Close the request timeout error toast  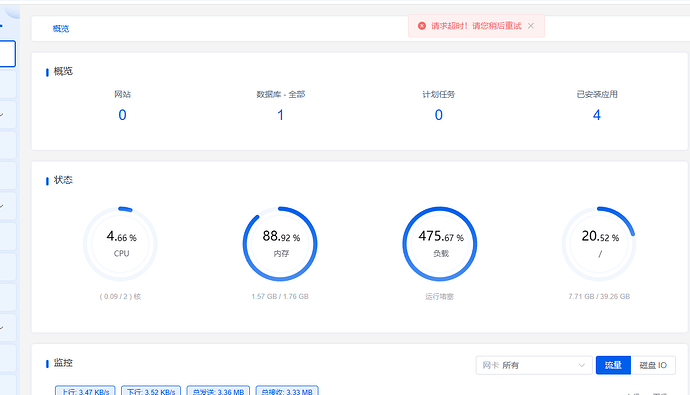[531, 26]
